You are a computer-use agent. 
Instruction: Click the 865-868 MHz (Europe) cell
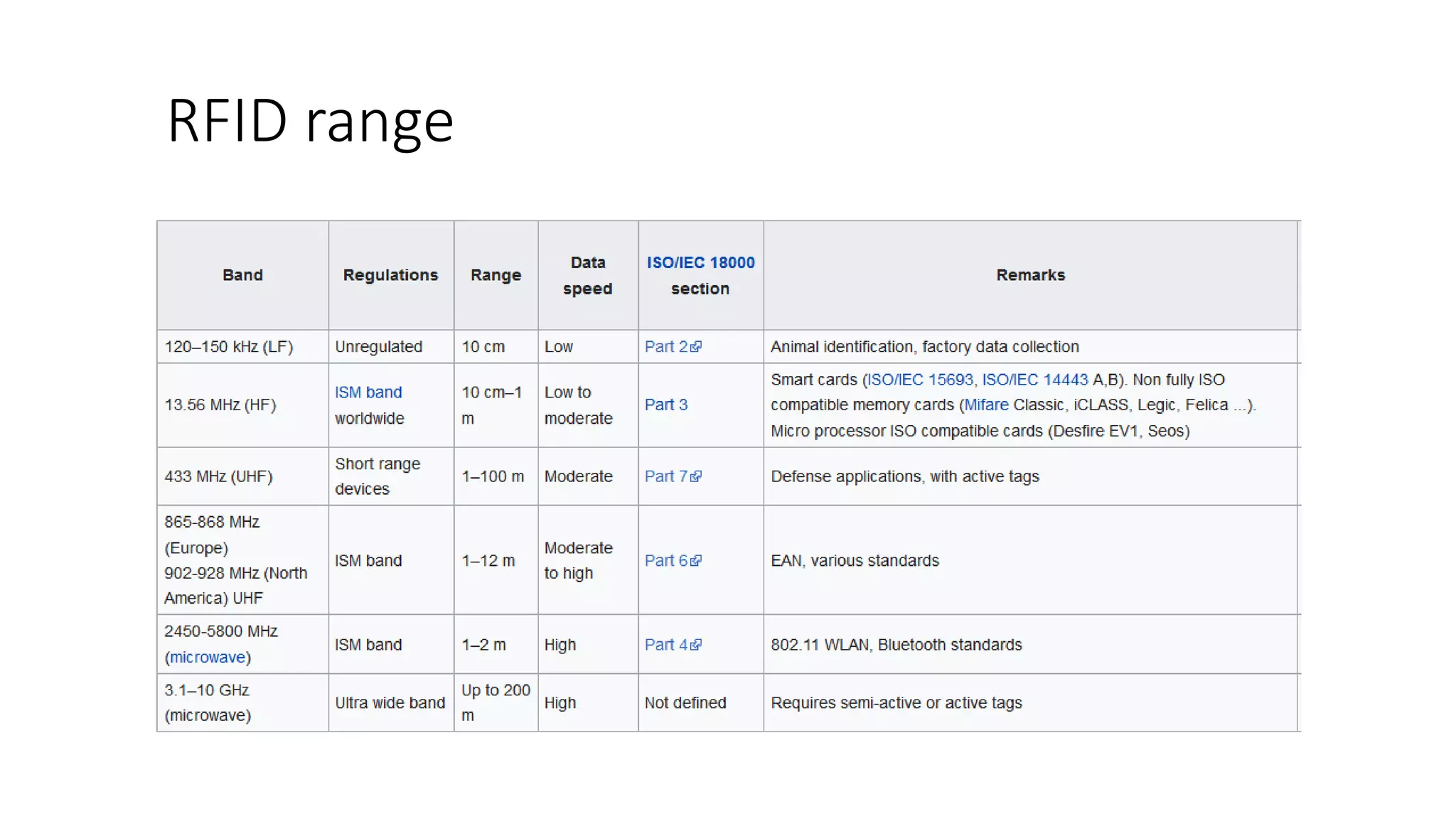pyautogui.click(x=242, y=560)
